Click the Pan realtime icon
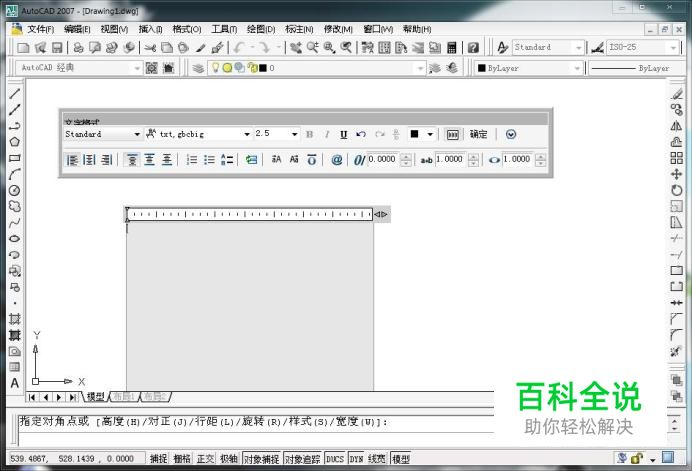The image size is (692, 471). click(x=296, y=47)
